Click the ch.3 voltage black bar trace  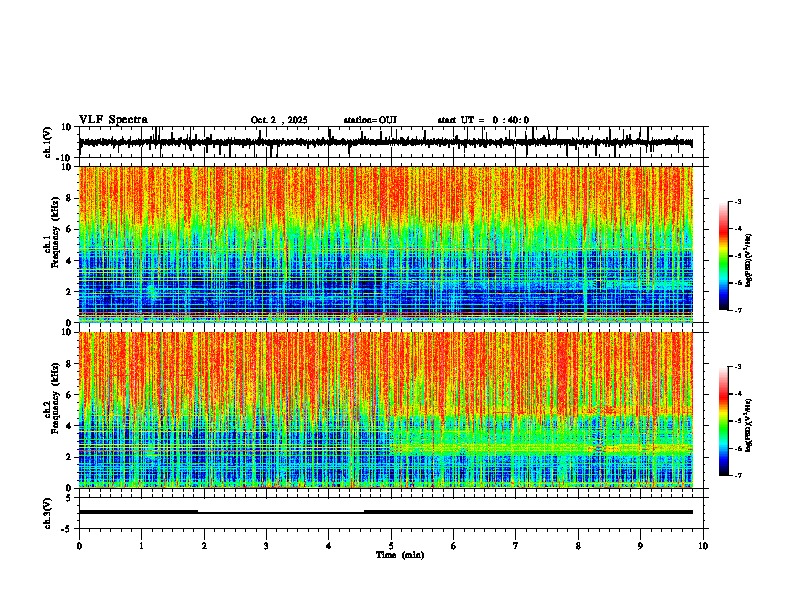point(385,512)
